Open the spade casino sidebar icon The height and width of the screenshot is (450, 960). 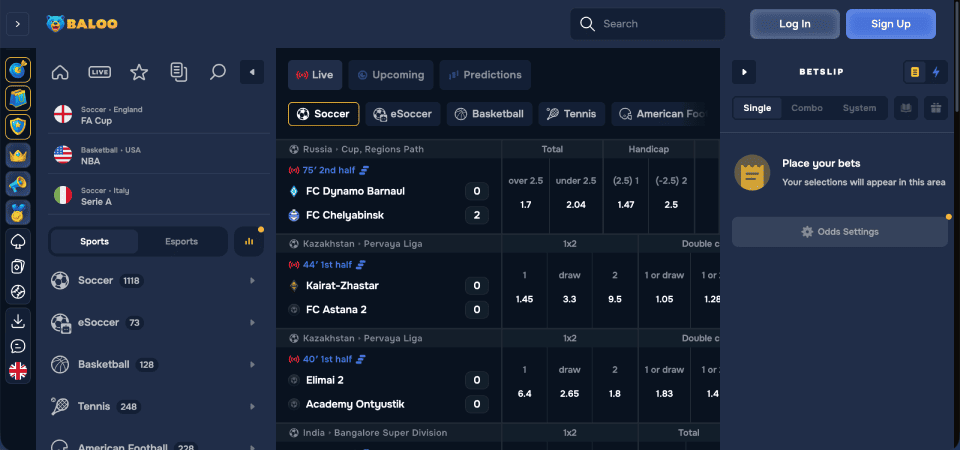coord(18,241)
